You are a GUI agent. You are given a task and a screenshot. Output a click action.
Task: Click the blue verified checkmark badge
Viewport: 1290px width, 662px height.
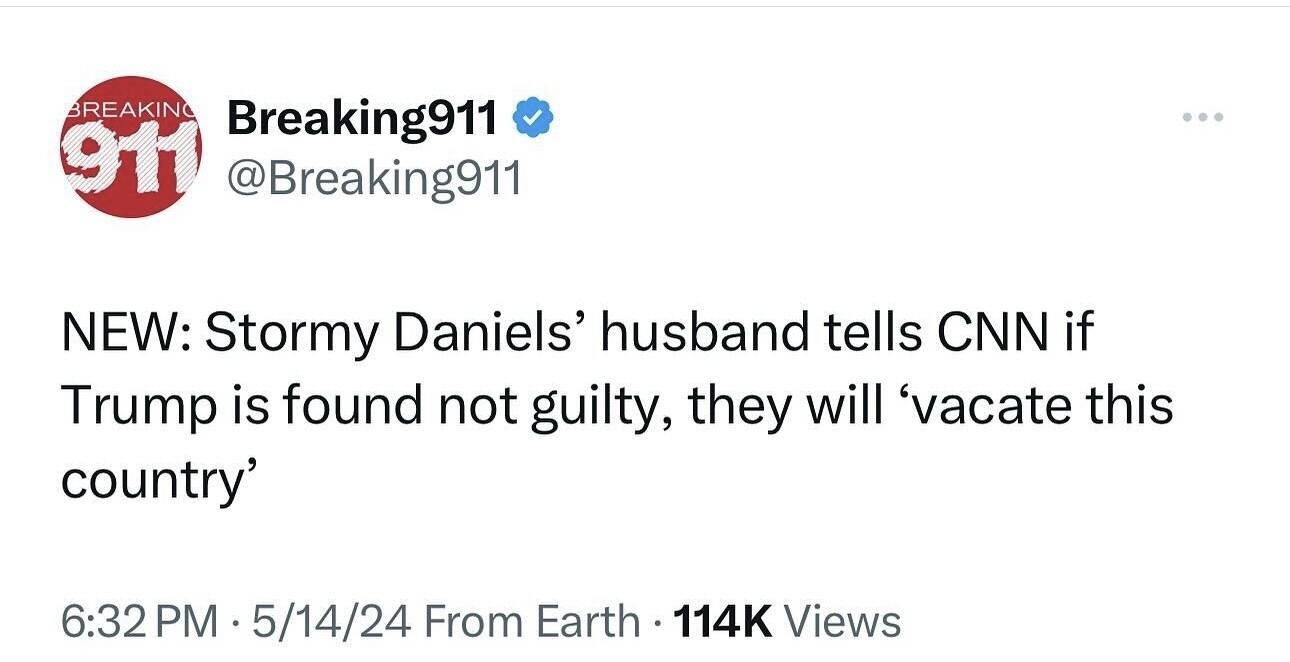(532, 119)
